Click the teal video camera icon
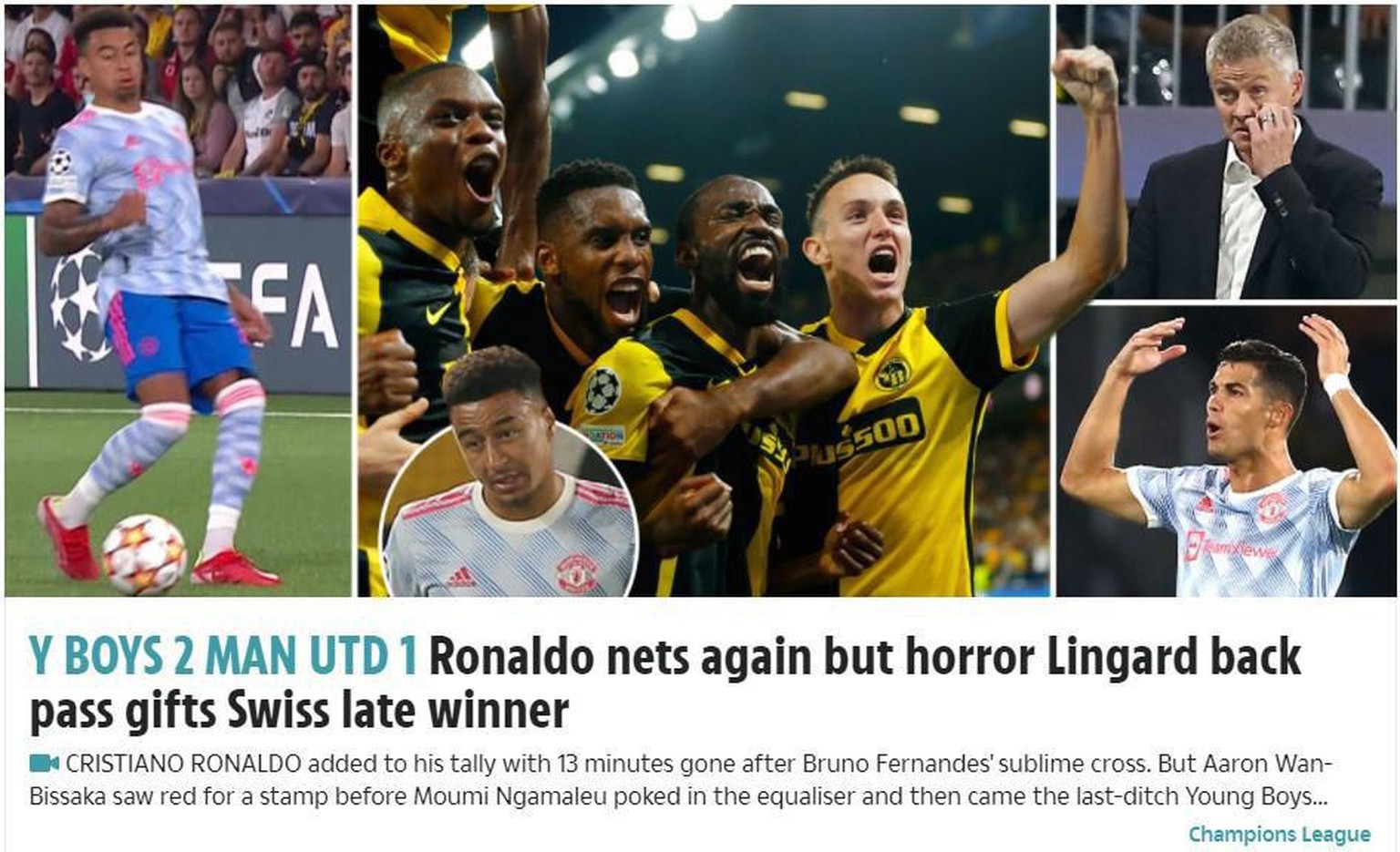This screenshot has height=852, width=1400. [44, 763]
